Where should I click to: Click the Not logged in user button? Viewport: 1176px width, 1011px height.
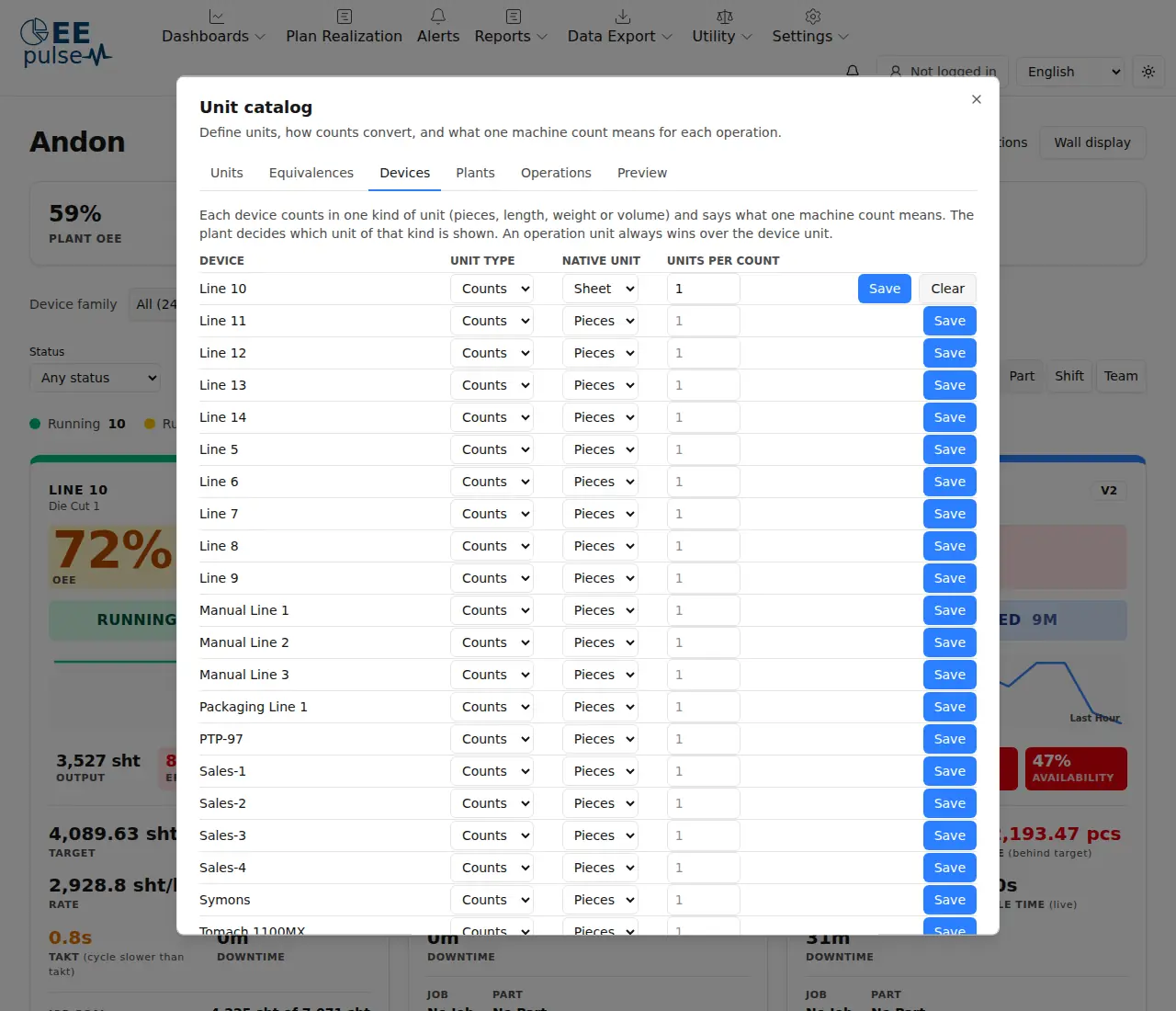tap(943, 72)
